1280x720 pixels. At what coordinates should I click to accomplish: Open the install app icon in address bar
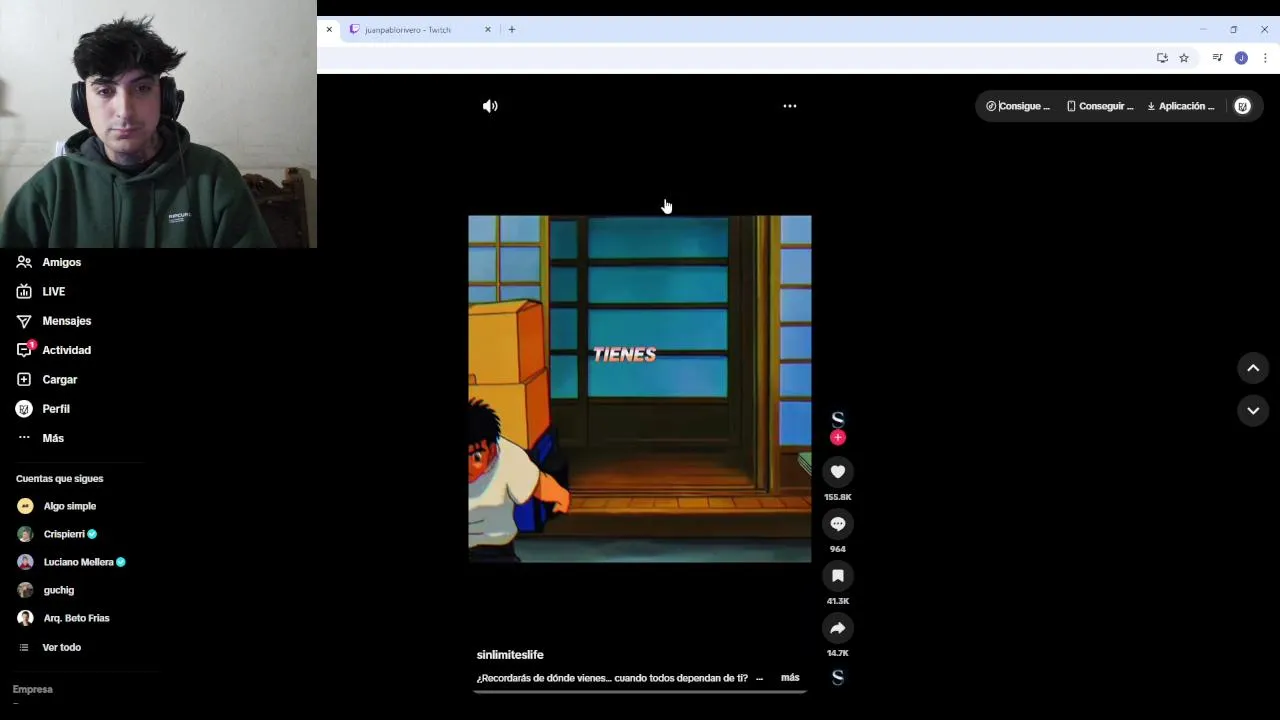(x=1162, y=58)
